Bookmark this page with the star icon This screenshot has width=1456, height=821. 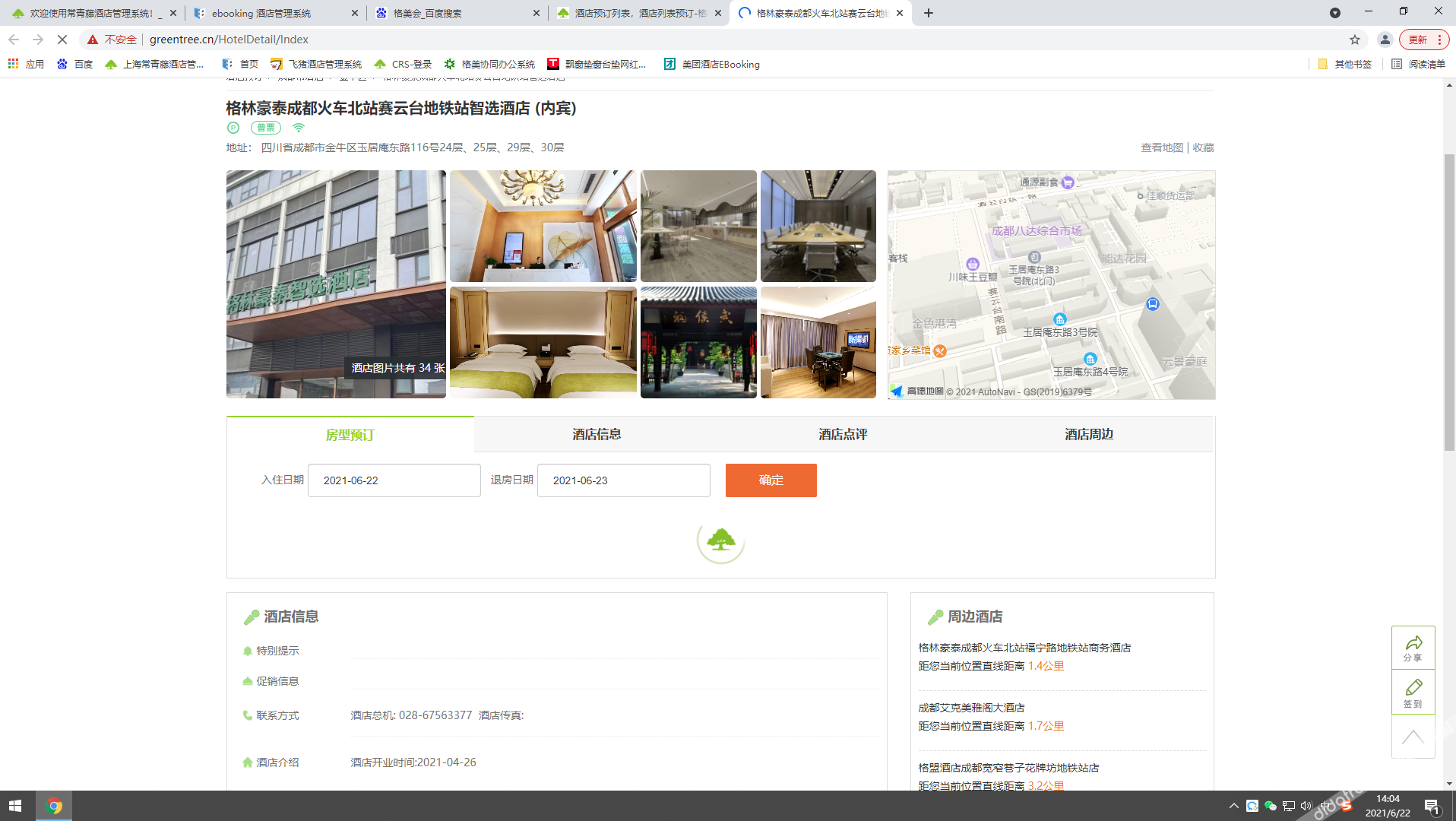coord(1355,40)
